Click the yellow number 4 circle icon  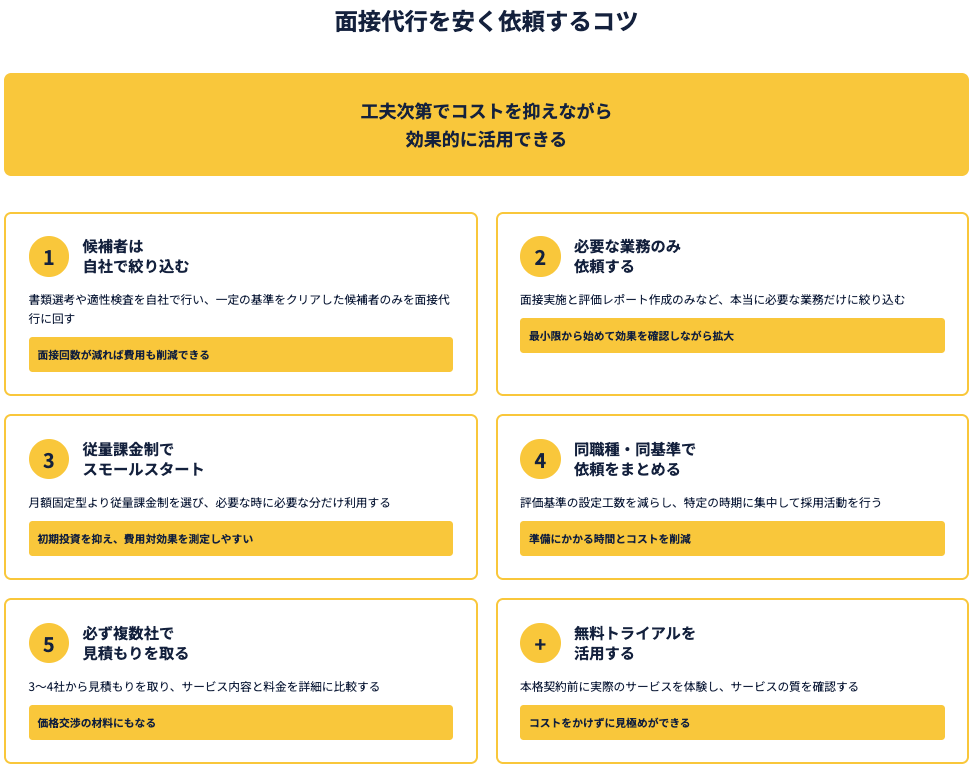[x=540, y=460]
